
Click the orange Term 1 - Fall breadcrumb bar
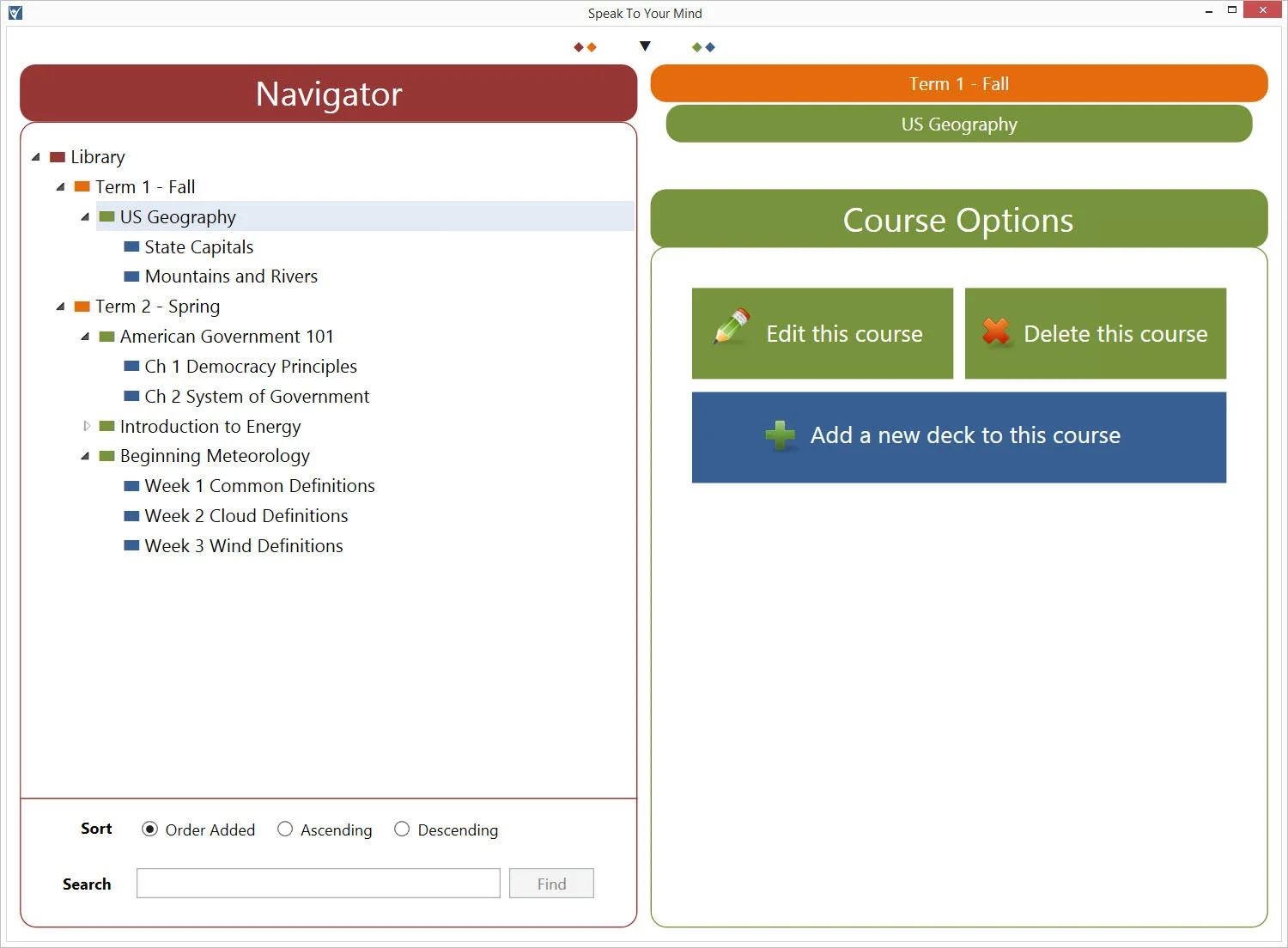tap(959, 83)
